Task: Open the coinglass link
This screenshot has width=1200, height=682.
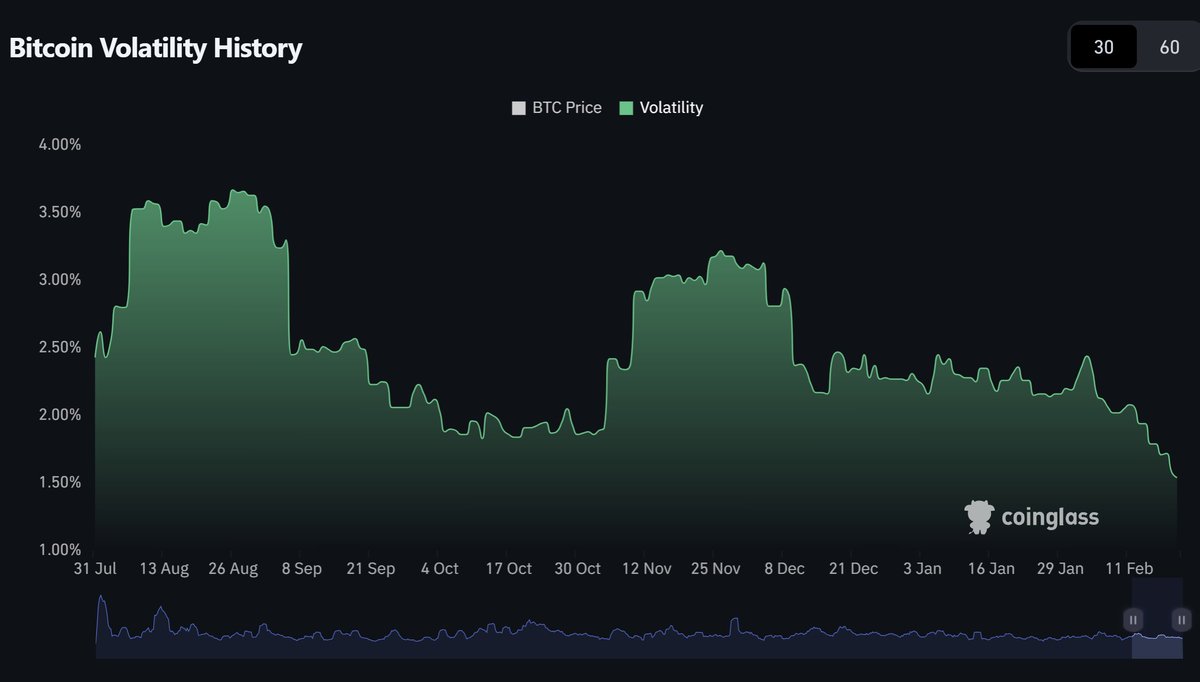Action: (x=1031, y=517)
